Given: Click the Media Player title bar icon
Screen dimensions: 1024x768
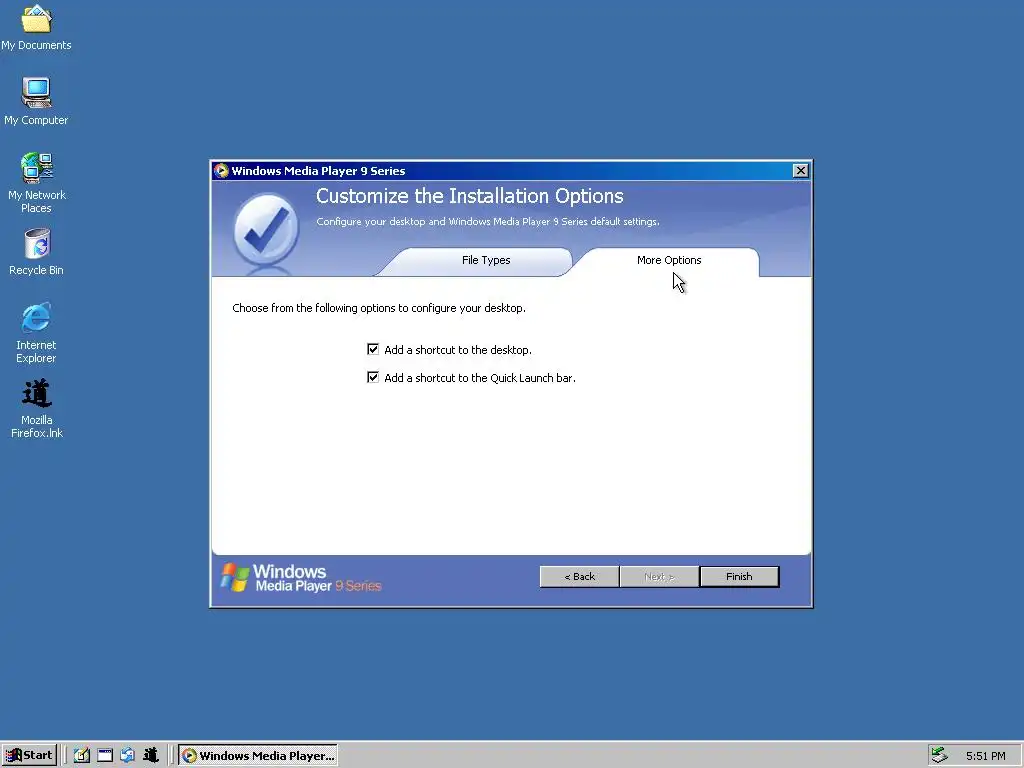Looking at the screenshot, I should 221,171.
